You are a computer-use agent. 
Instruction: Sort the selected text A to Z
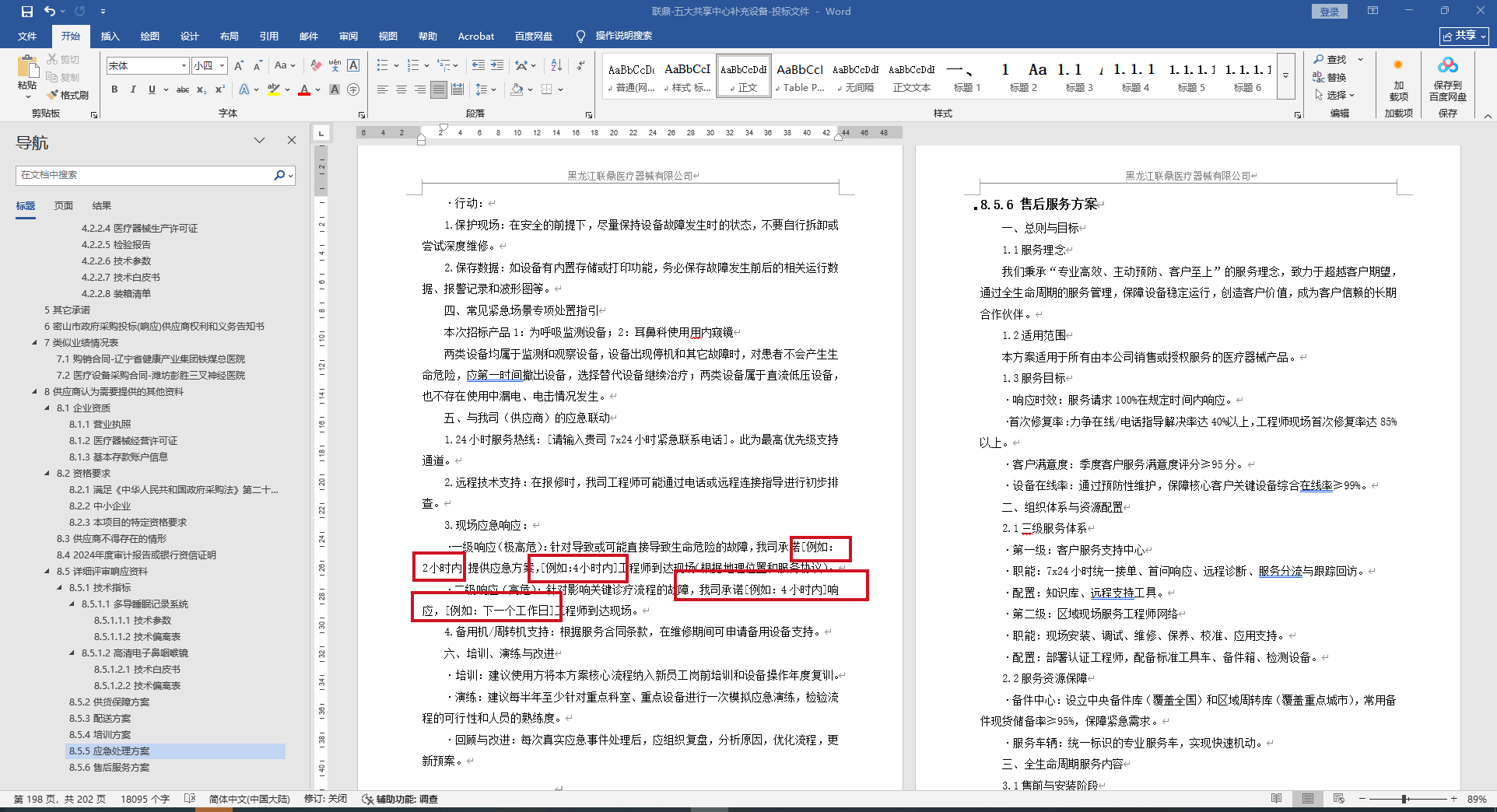[x=556, y=66]
